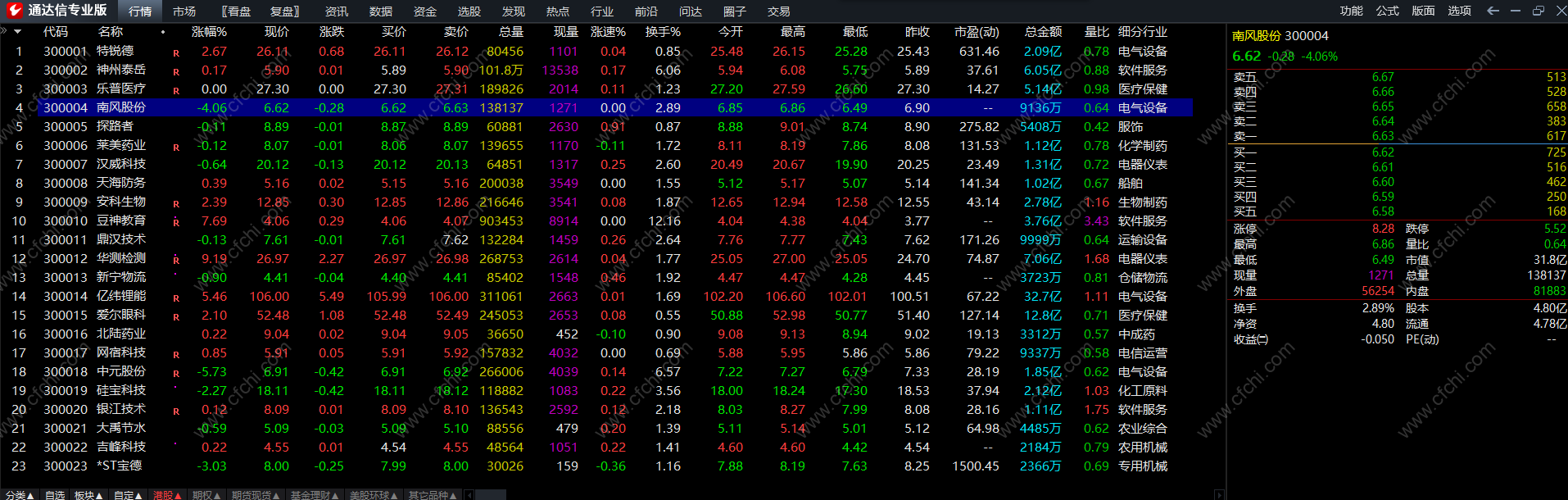Sort by the 涨幅% column header
1568x500 pixels.
209,32
